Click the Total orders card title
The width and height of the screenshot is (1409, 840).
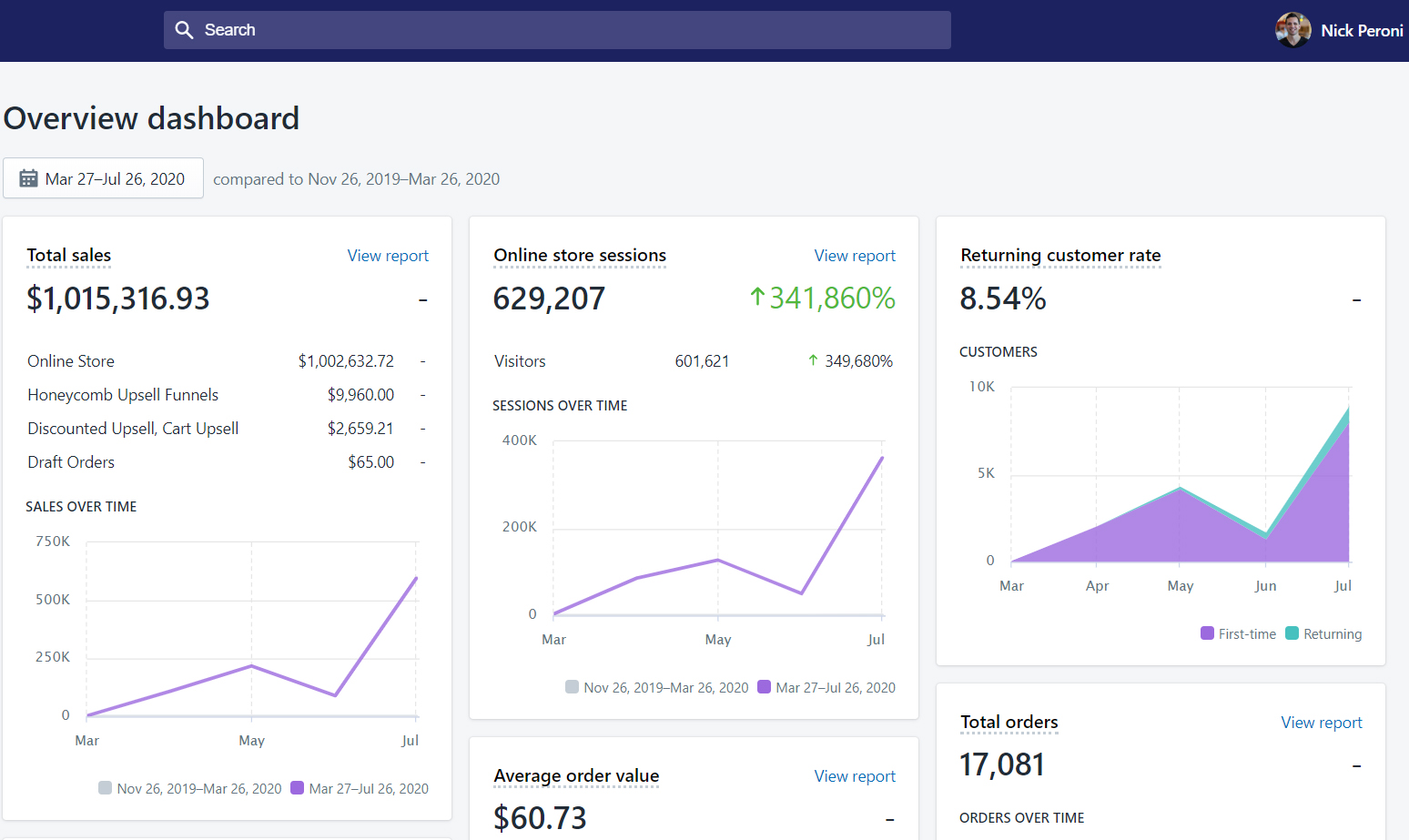click(1009, 723)
